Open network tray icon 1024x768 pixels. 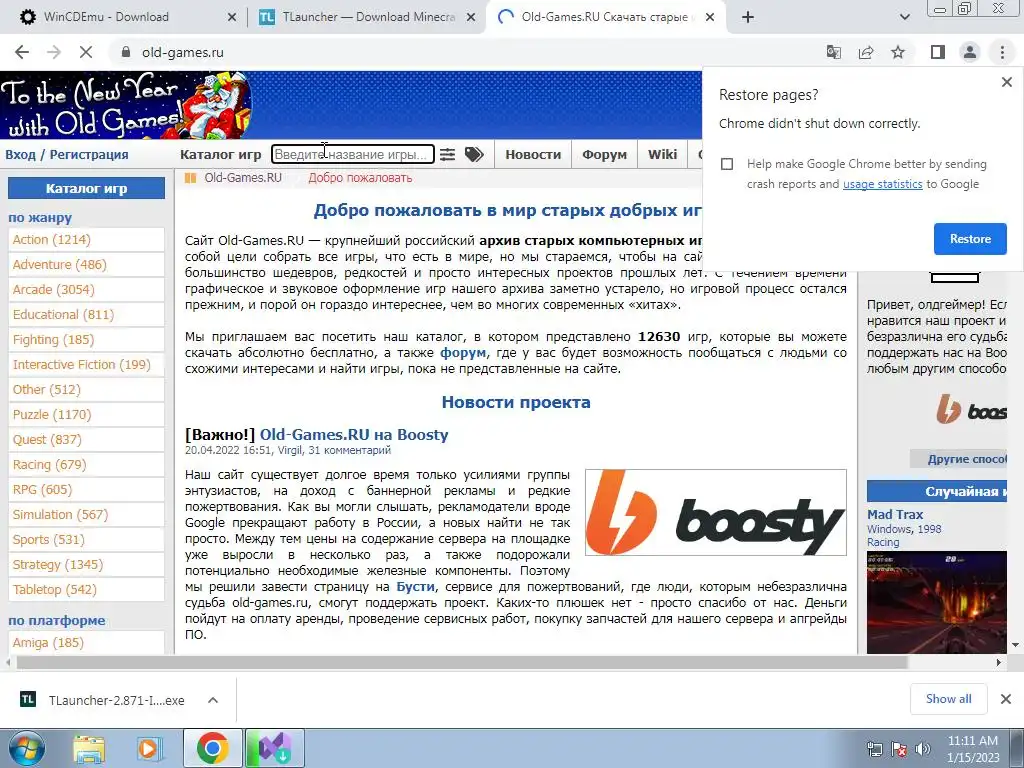coord(874,748)
